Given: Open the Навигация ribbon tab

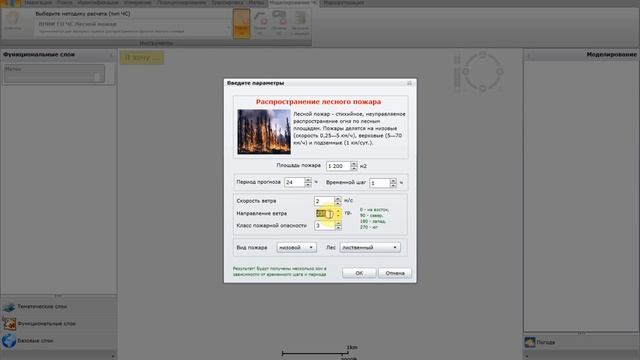Looking at the screenshot, I should pyautogui.click(x=38, y=3).
